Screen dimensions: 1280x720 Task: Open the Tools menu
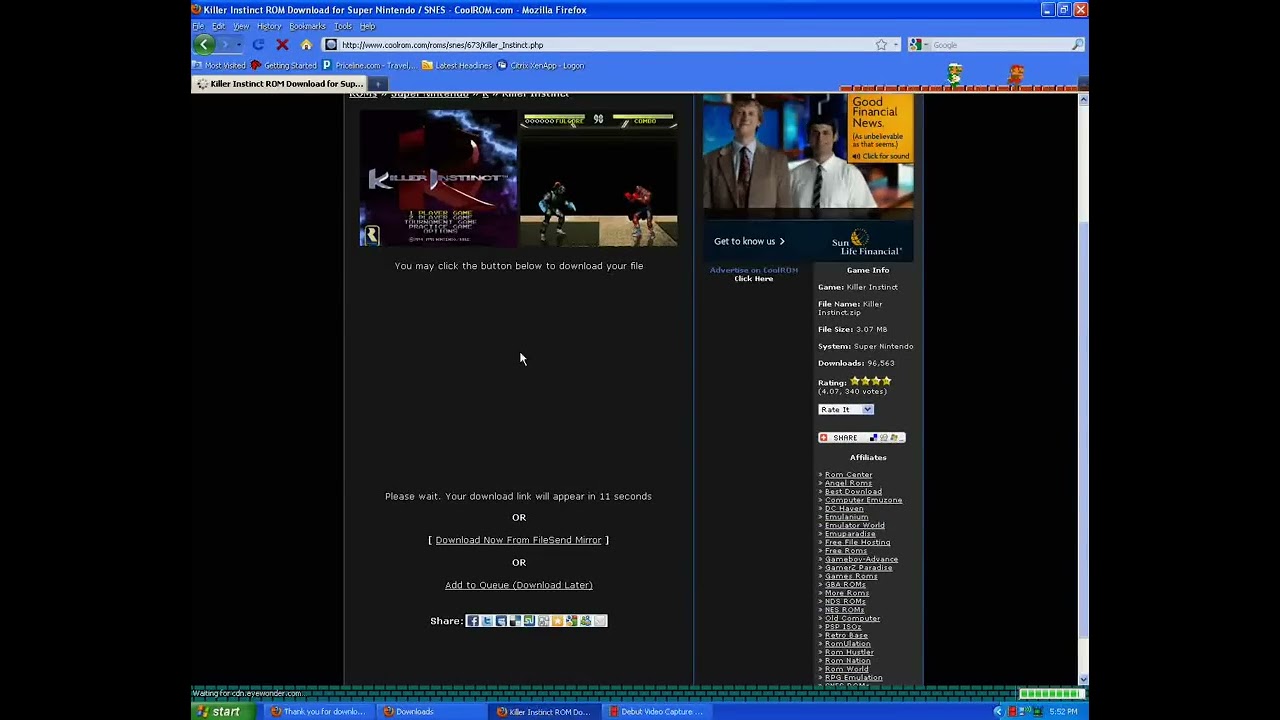point(343,26)
